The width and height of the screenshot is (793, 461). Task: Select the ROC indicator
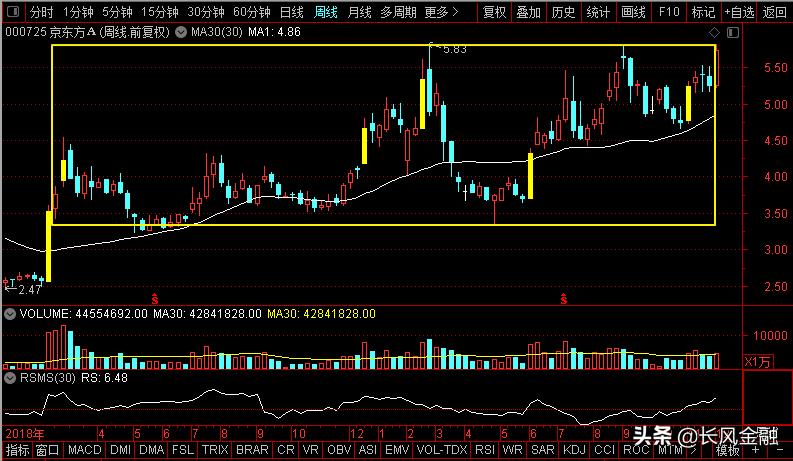point(636,449)
